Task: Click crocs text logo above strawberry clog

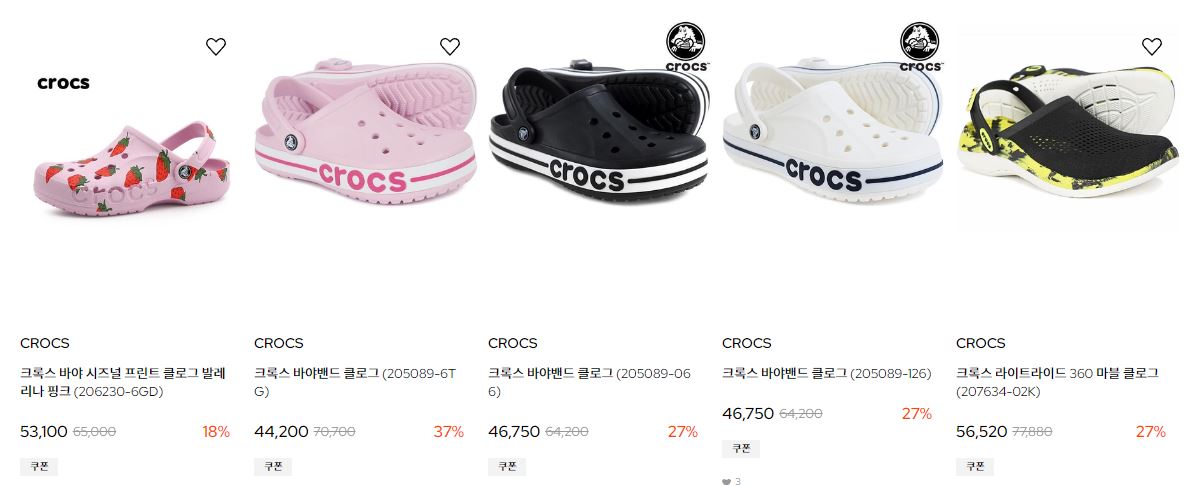Action: (63, 83)
